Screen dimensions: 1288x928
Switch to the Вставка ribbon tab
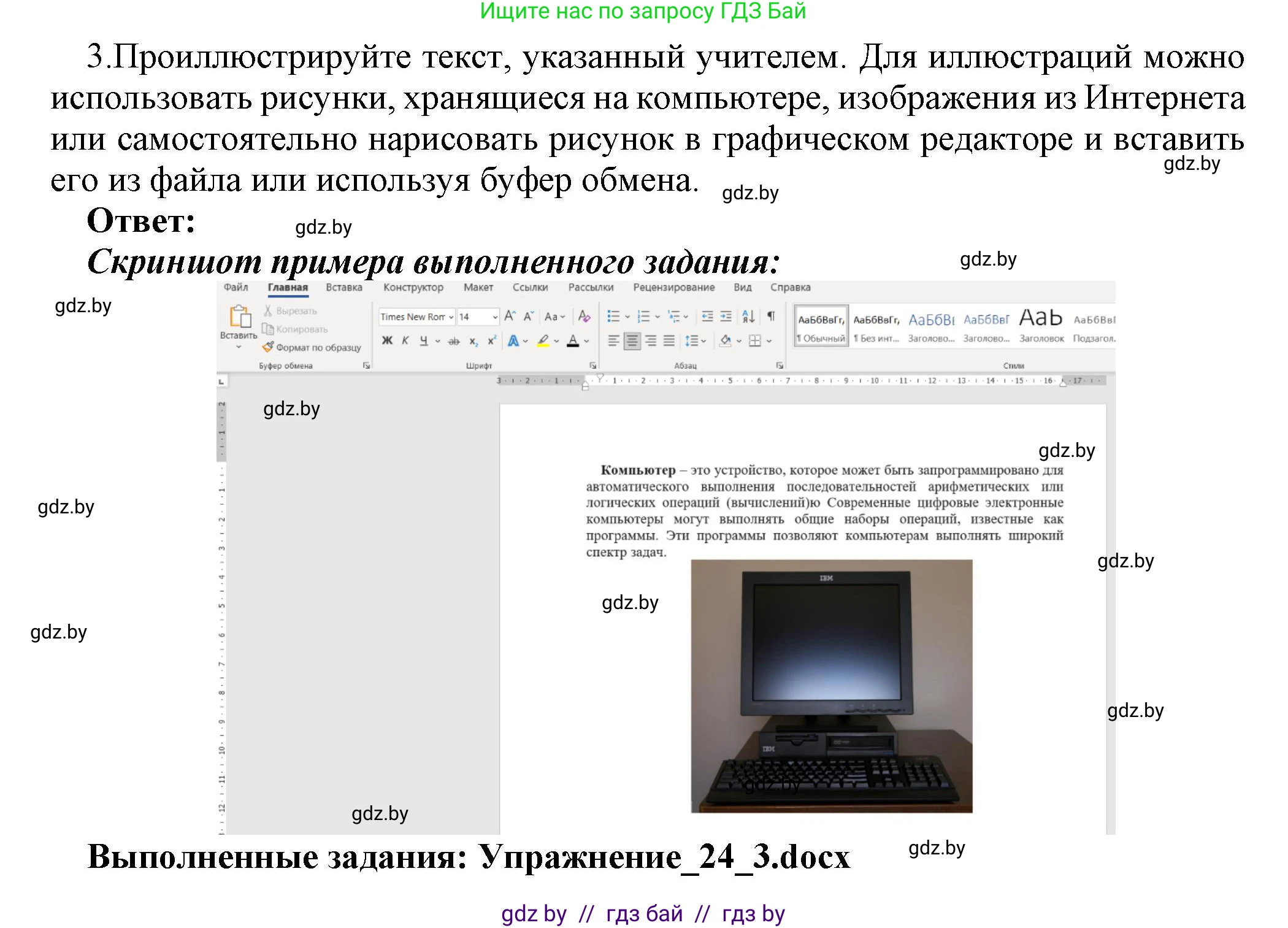click(x=343, y=287)
